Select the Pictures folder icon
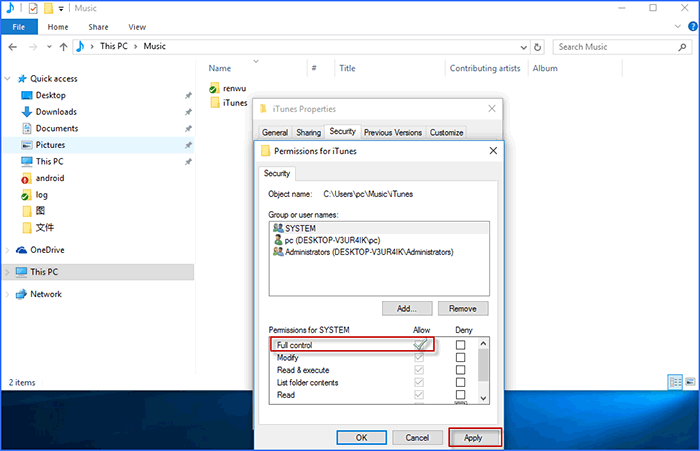This screenshot has width=700, height=451. pyautogui.click(x=27, y=145)
